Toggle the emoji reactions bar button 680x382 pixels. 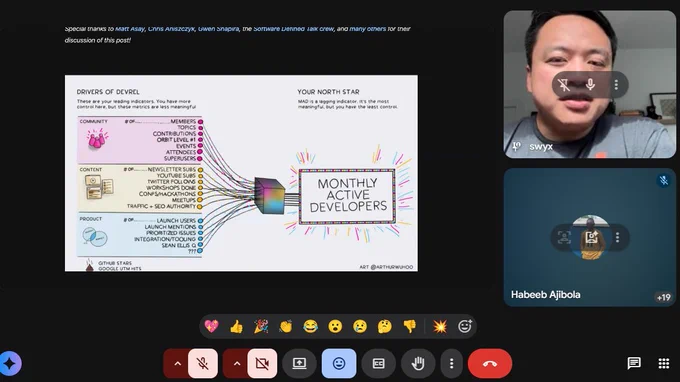tap(339, 363)
